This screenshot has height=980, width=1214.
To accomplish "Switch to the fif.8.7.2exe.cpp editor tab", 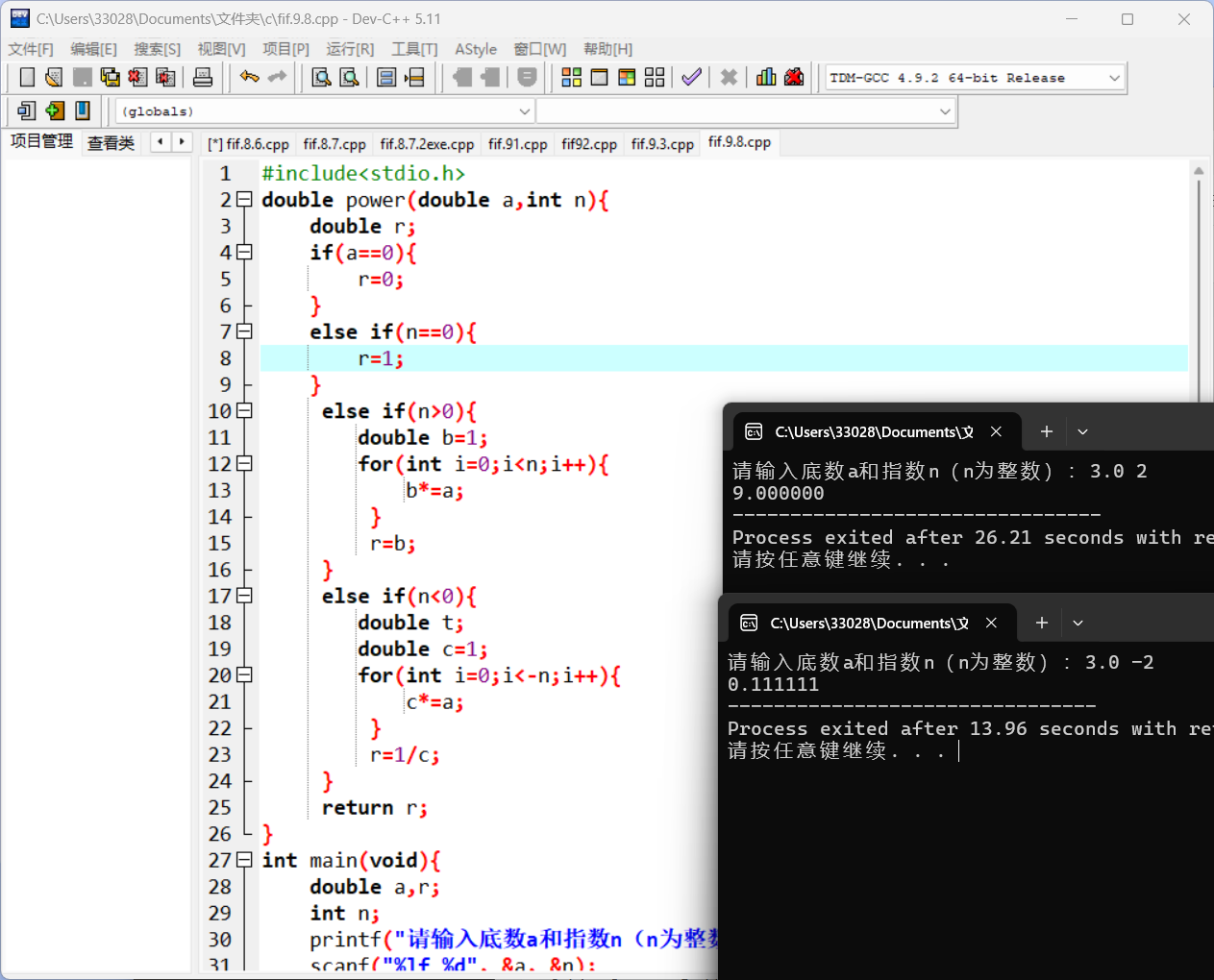I will (427, 144).
